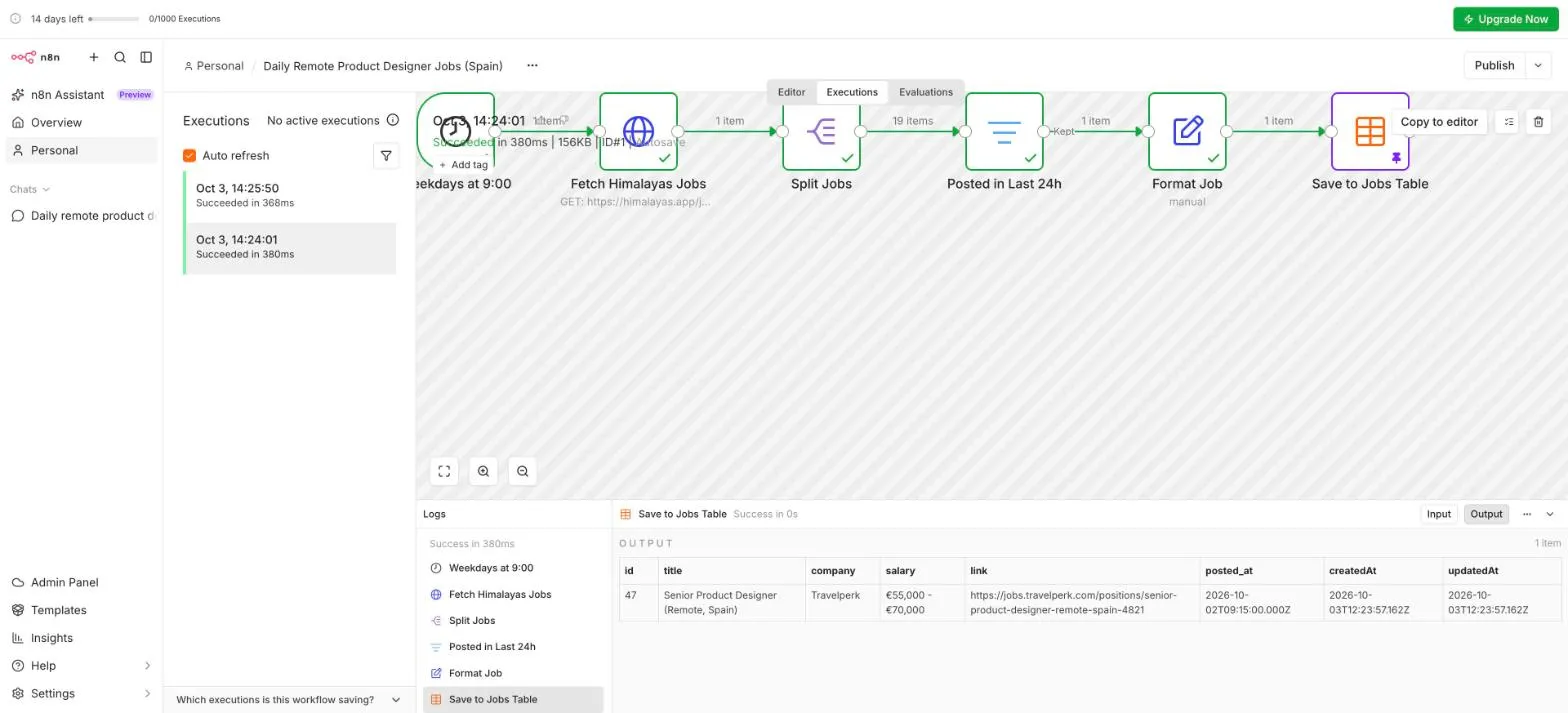Select execution Oct 3, 14:24:01
This screenshot has width=1568, height=713.
point(290,248)
